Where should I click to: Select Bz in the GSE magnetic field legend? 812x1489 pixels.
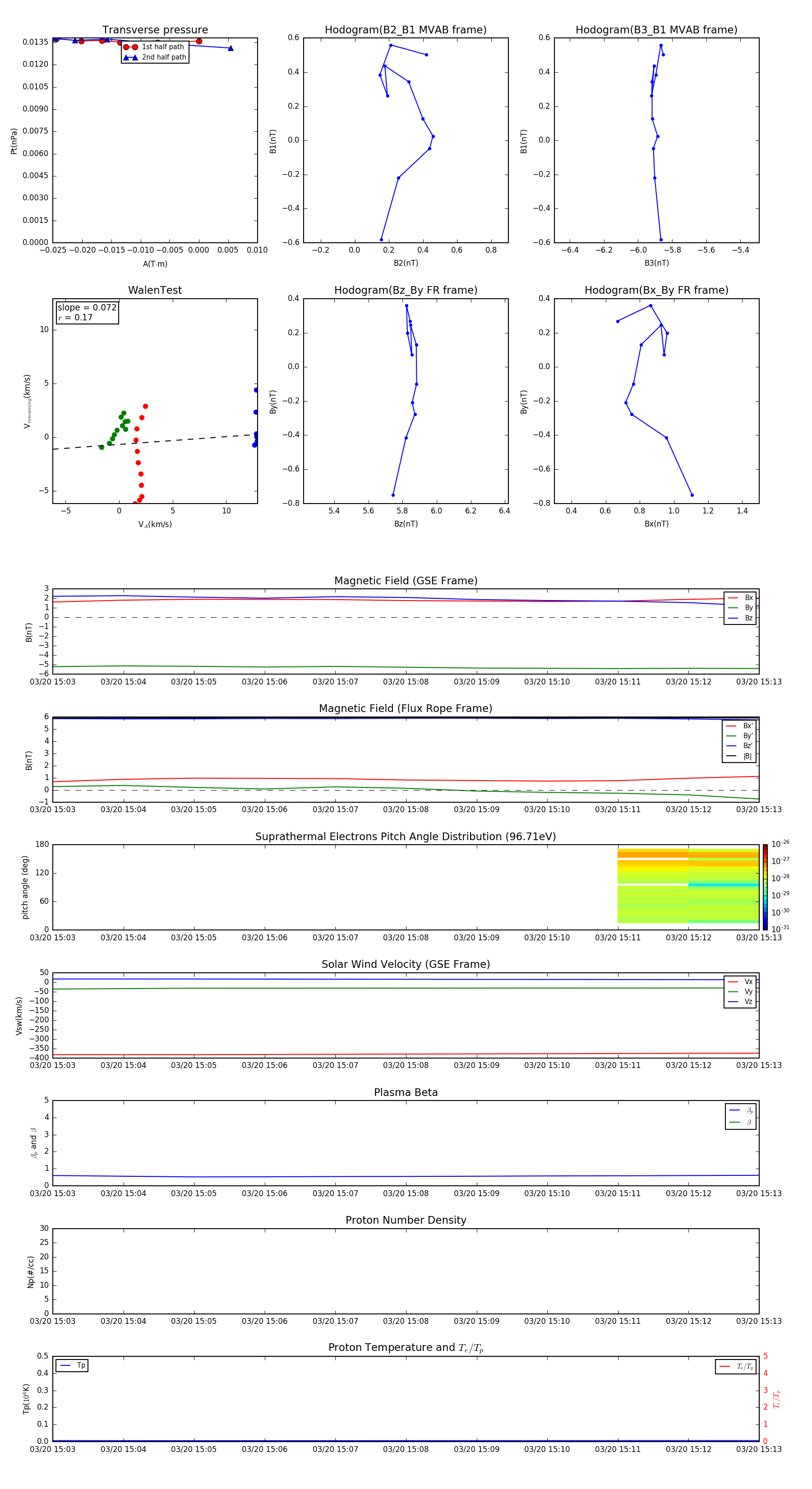pyautogui.click(x=740, y=618)
